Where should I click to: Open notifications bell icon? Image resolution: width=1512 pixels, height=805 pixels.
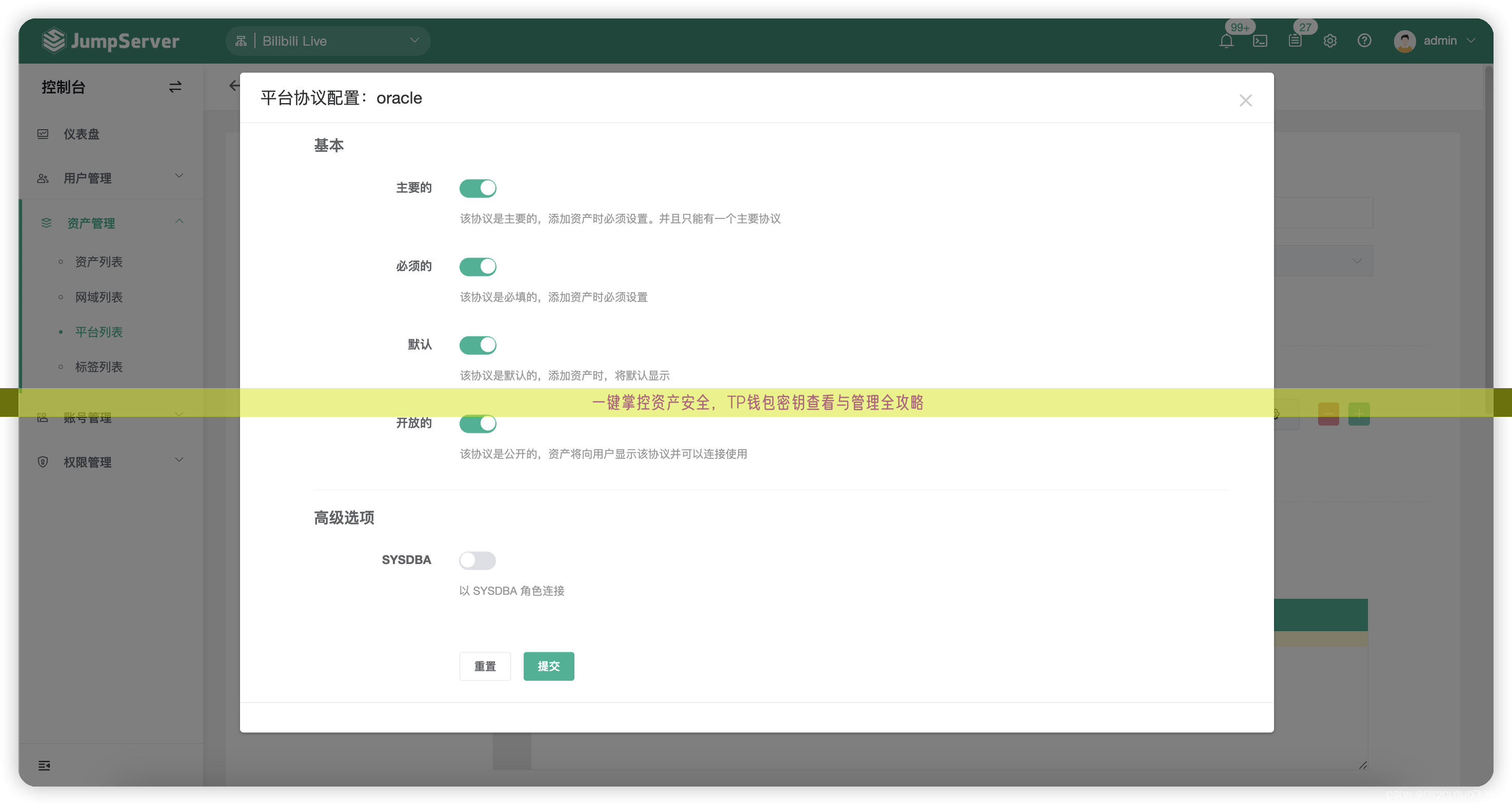coord(1226,41)
